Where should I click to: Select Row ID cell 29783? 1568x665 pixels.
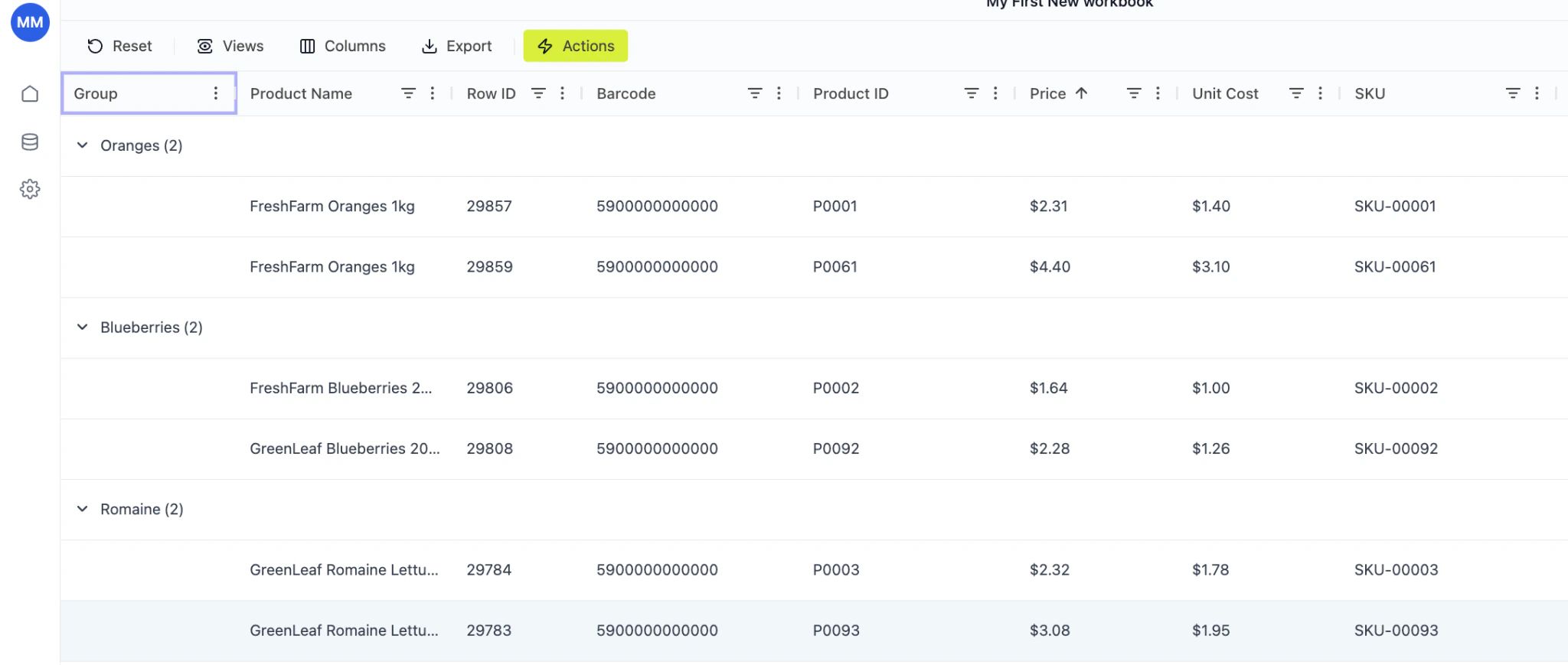pos(489,631)
